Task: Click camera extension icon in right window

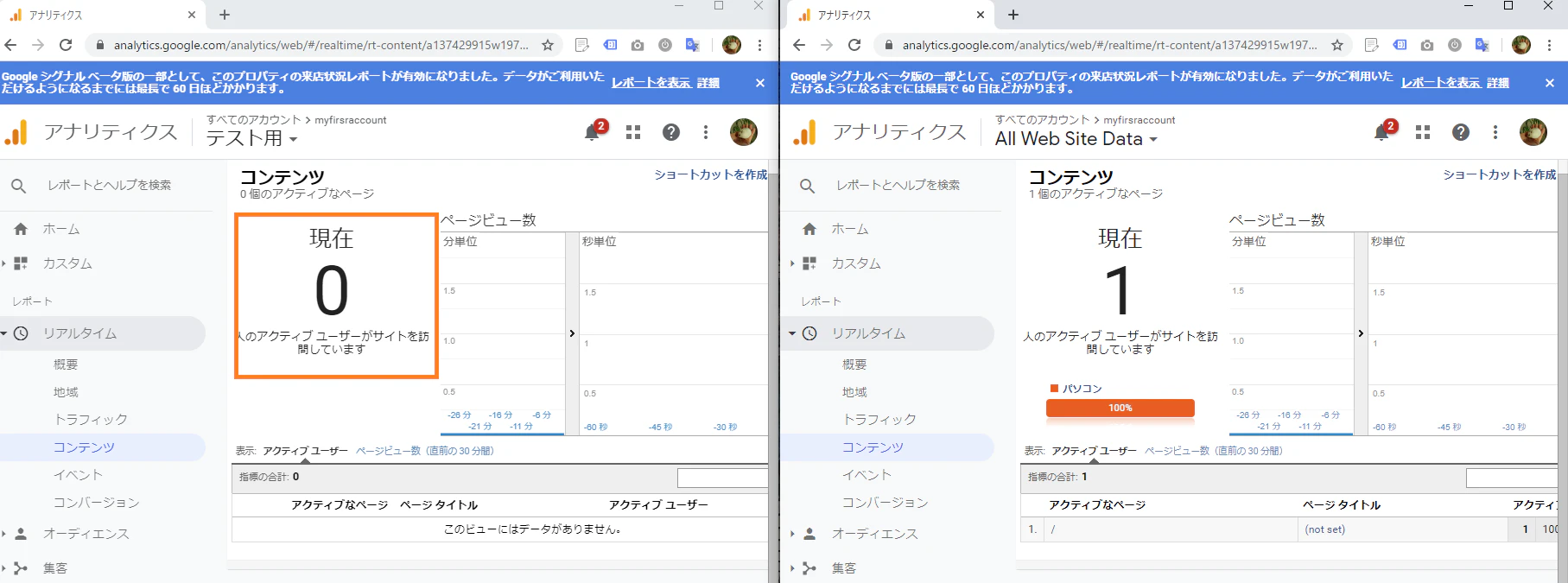Action: coord(1427,45)
